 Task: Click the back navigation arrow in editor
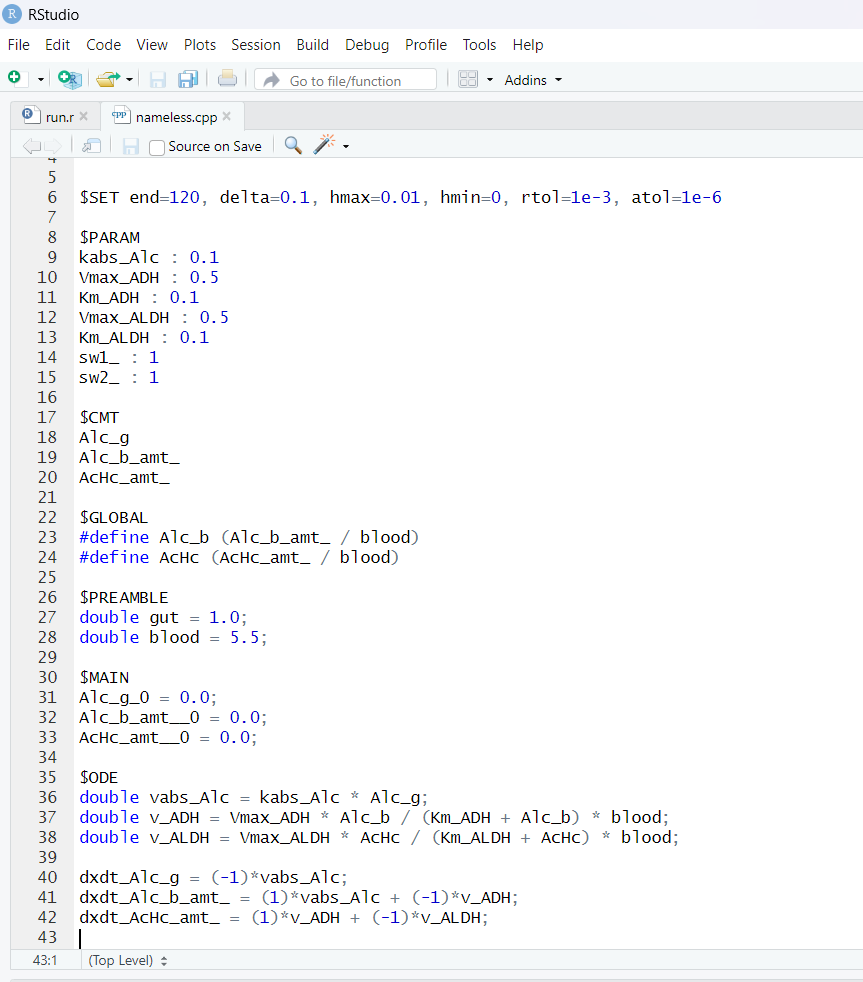[31, 147]
